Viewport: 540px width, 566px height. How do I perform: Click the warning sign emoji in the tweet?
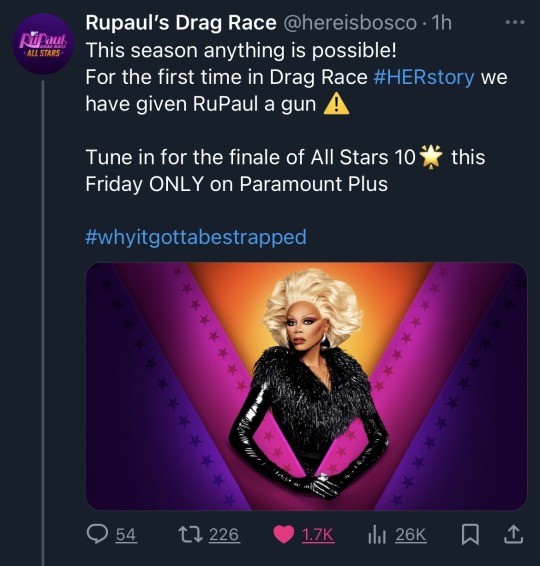pos(336,104)
